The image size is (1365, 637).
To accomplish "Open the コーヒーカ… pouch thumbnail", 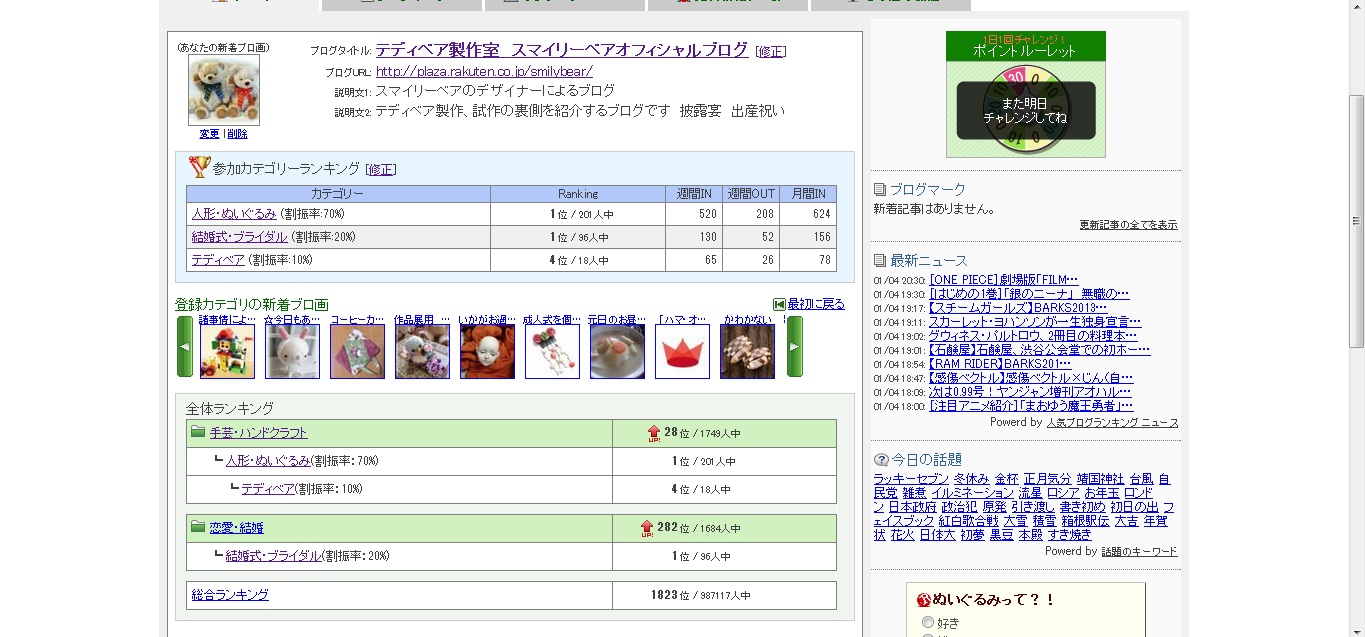I will coord(357,351).
